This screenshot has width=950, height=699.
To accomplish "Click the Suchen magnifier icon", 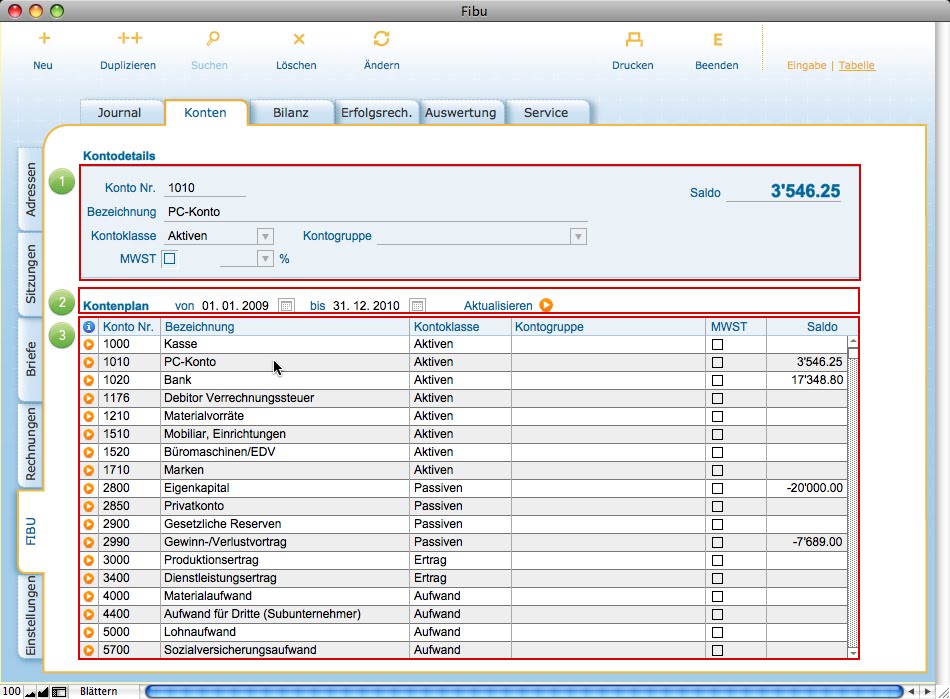I will click(212, 39).
